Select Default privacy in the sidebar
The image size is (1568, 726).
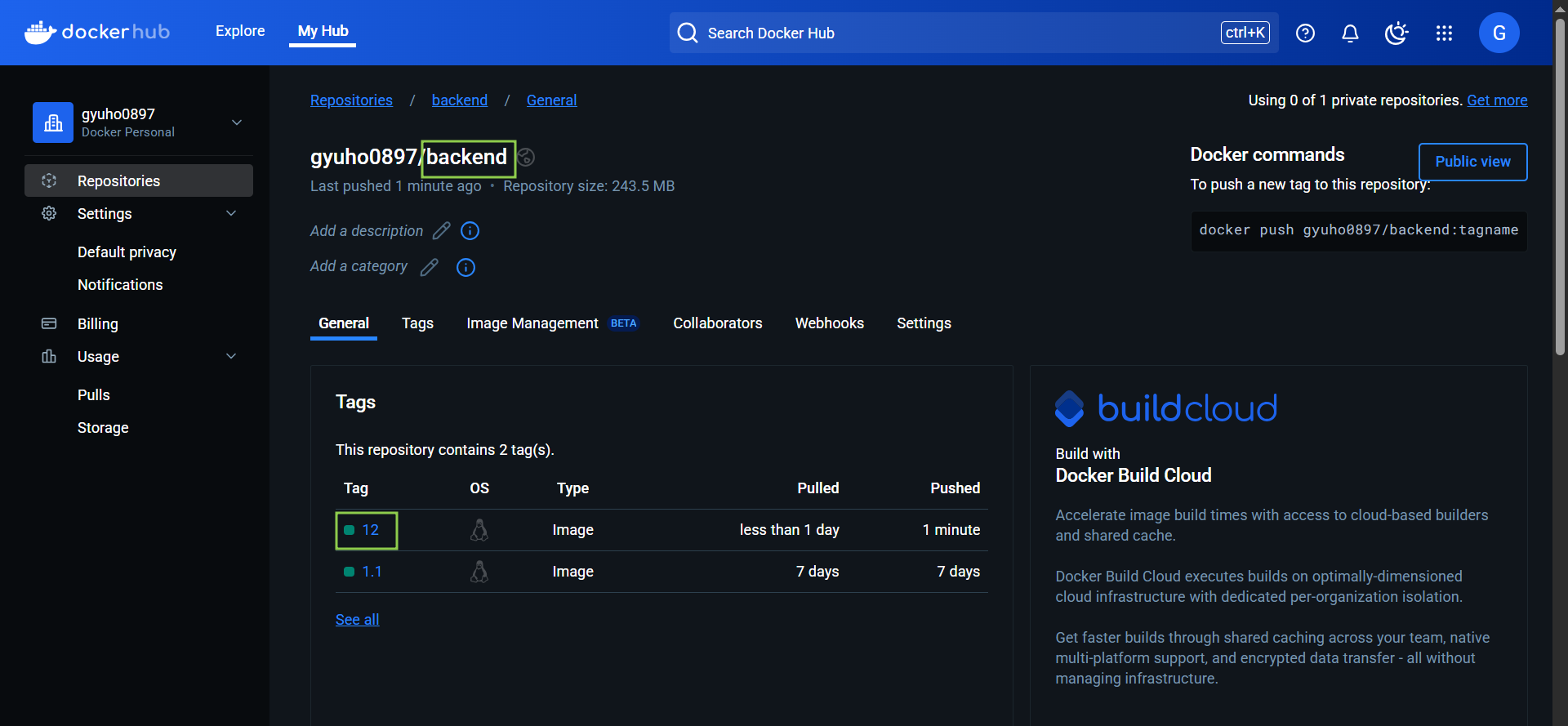pos(127,252)
